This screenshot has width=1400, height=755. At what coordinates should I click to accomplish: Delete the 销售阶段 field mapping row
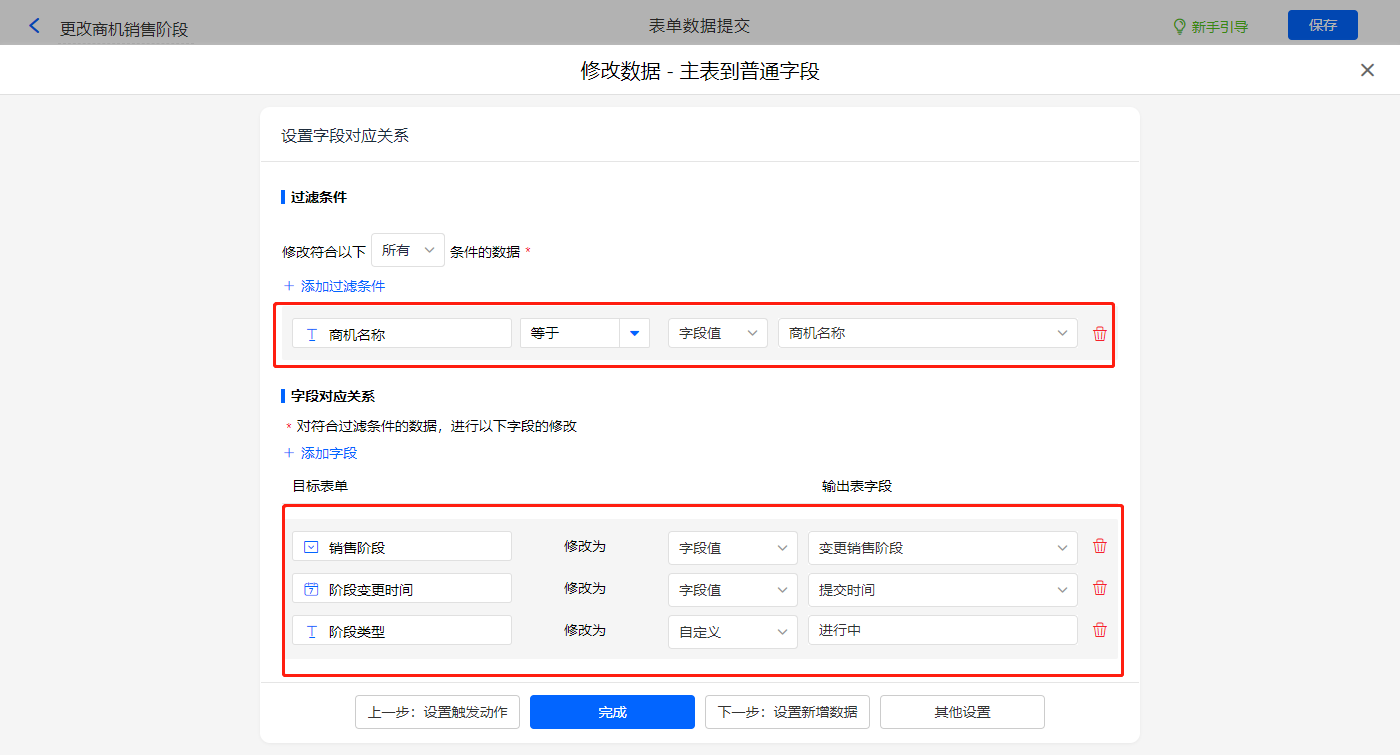[x=1100, y=546]
